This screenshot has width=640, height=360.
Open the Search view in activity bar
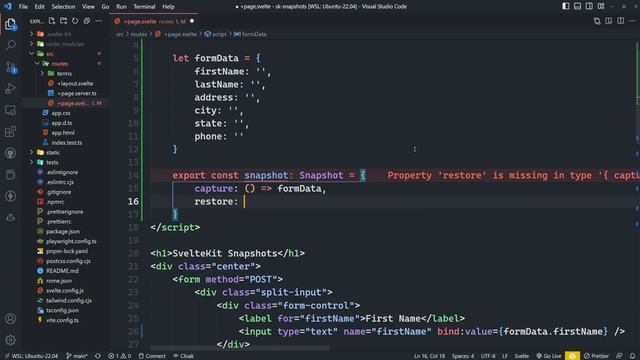(x=11, y=45)
